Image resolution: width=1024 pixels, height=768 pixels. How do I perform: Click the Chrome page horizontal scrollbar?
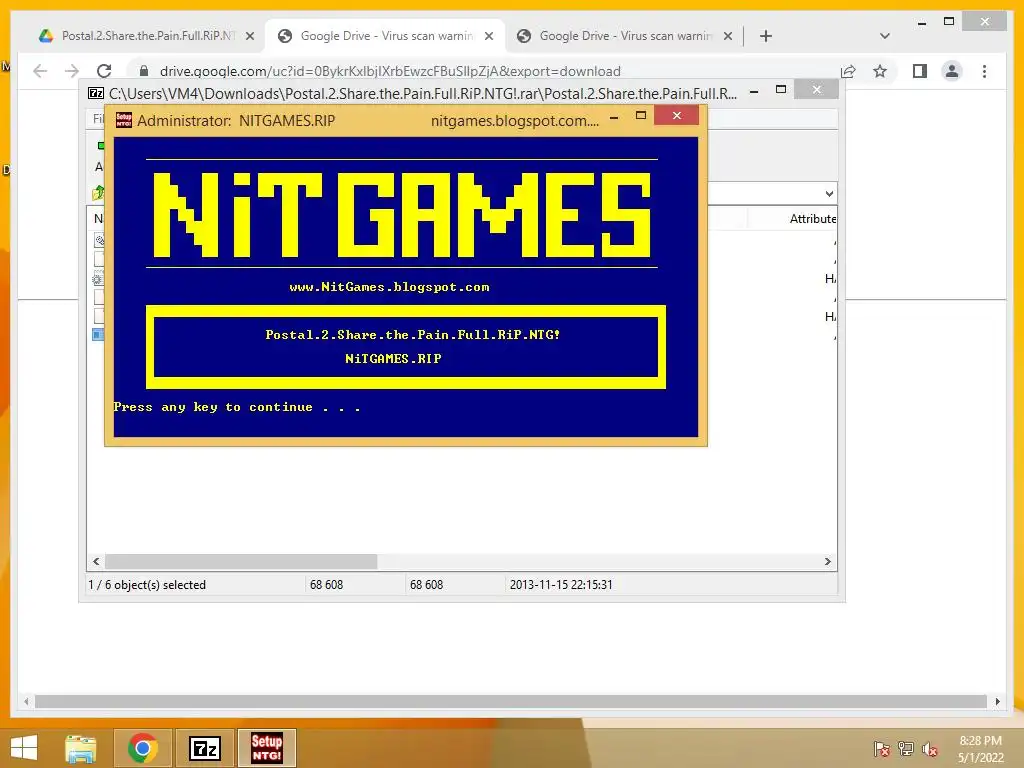point(511,701)
